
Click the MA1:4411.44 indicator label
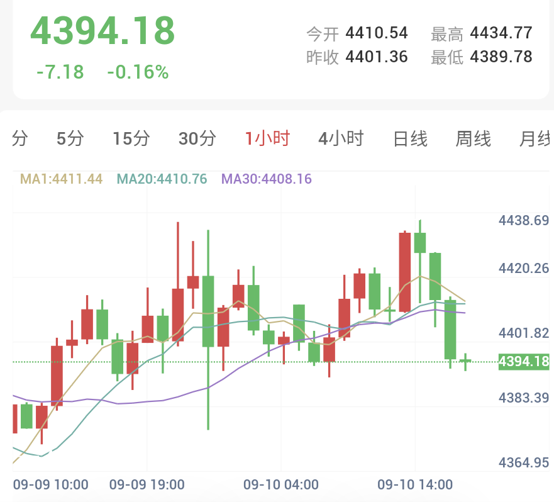61,179
